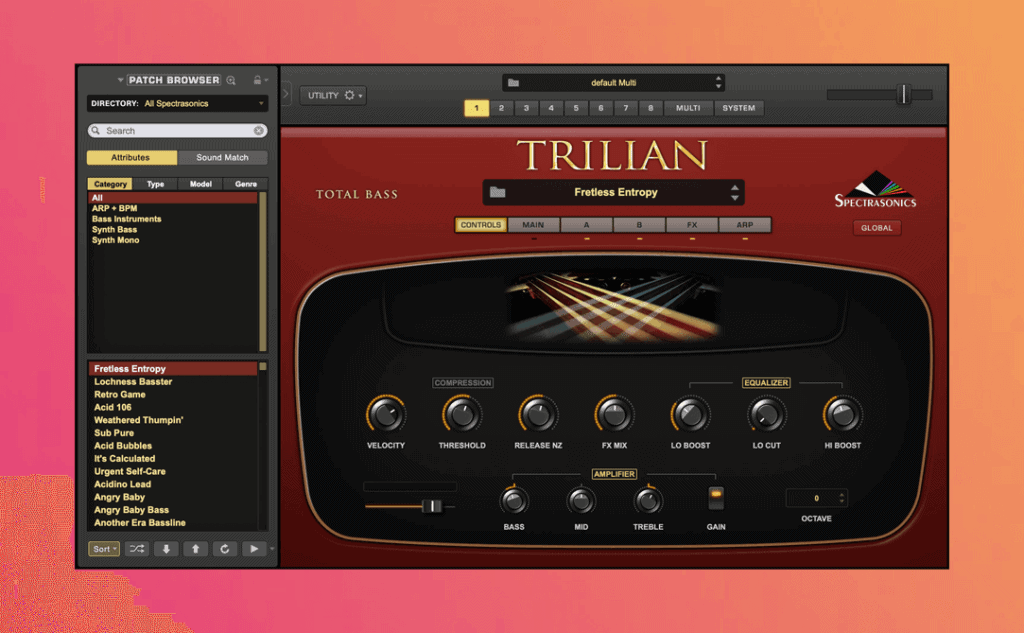
Task: Select part 2 button
Action: (501, 108)
